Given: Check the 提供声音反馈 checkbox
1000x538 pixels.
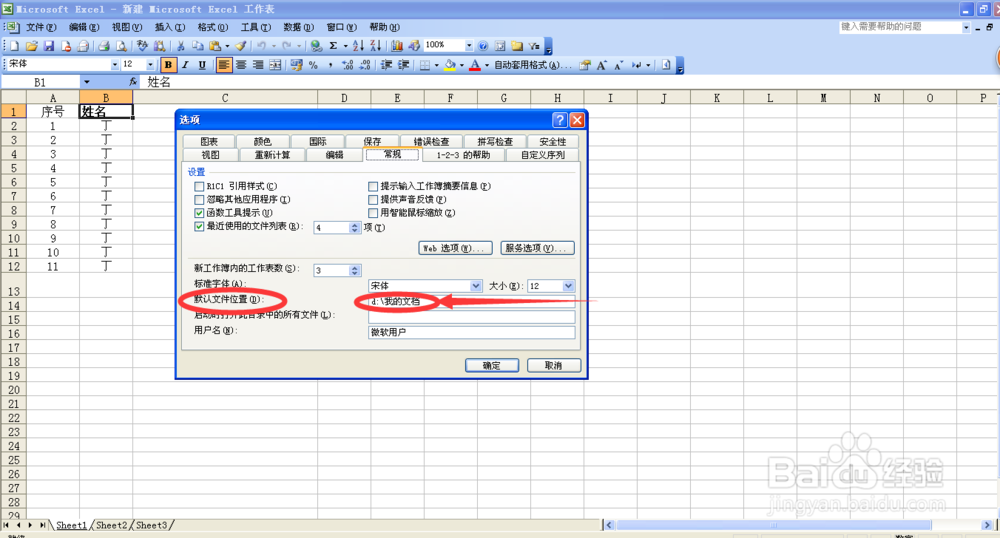Looking at the screenshot, I should click(373, 200).
